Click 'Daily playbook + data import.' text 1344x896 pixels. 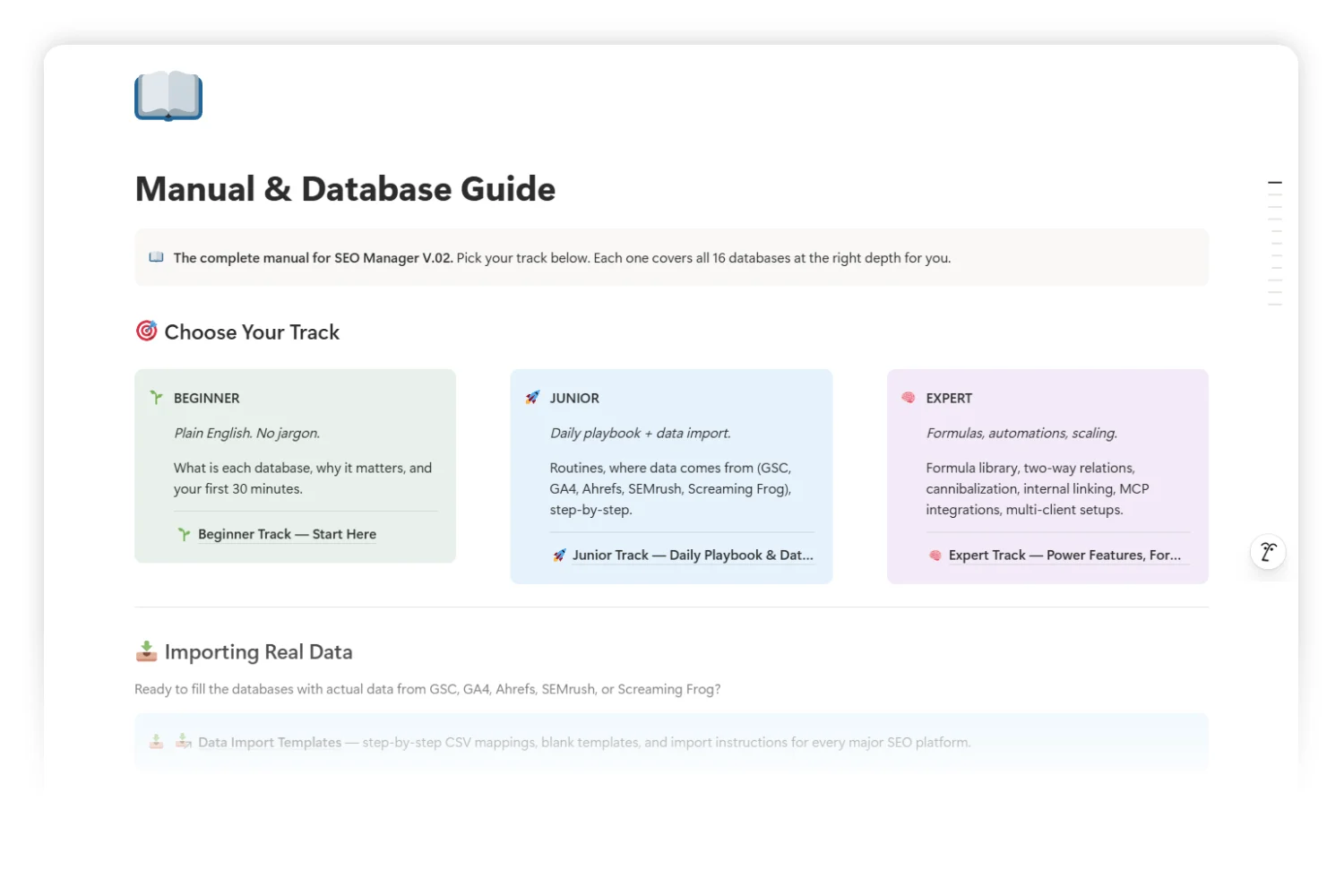640,433
